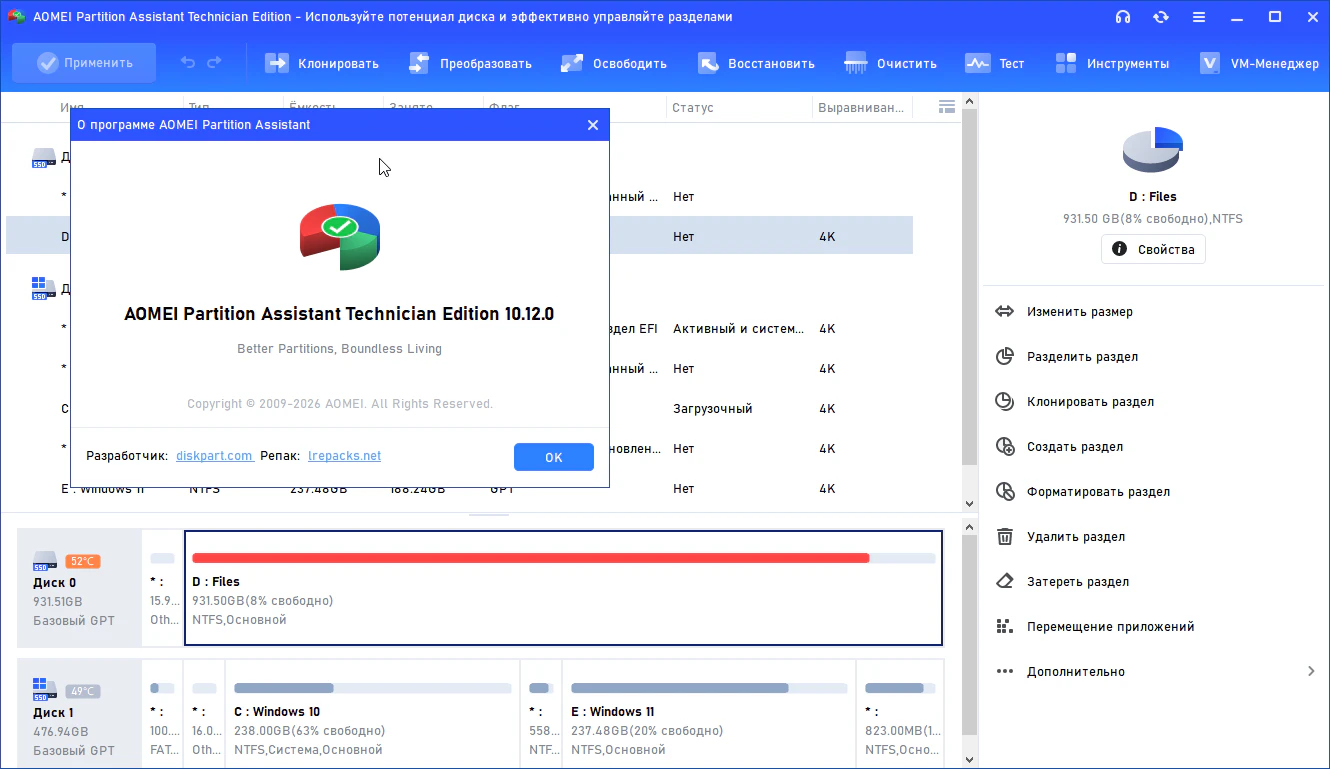Select the 100 MB FAT partition block on Диск 1

tap(163, 714)
